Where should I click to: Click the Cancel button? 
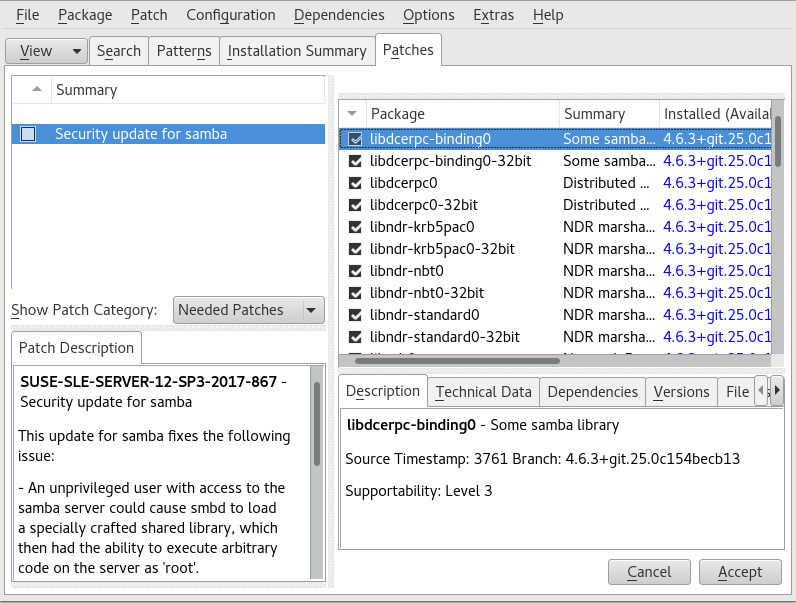pyautogui.click(x=649, y=572)
